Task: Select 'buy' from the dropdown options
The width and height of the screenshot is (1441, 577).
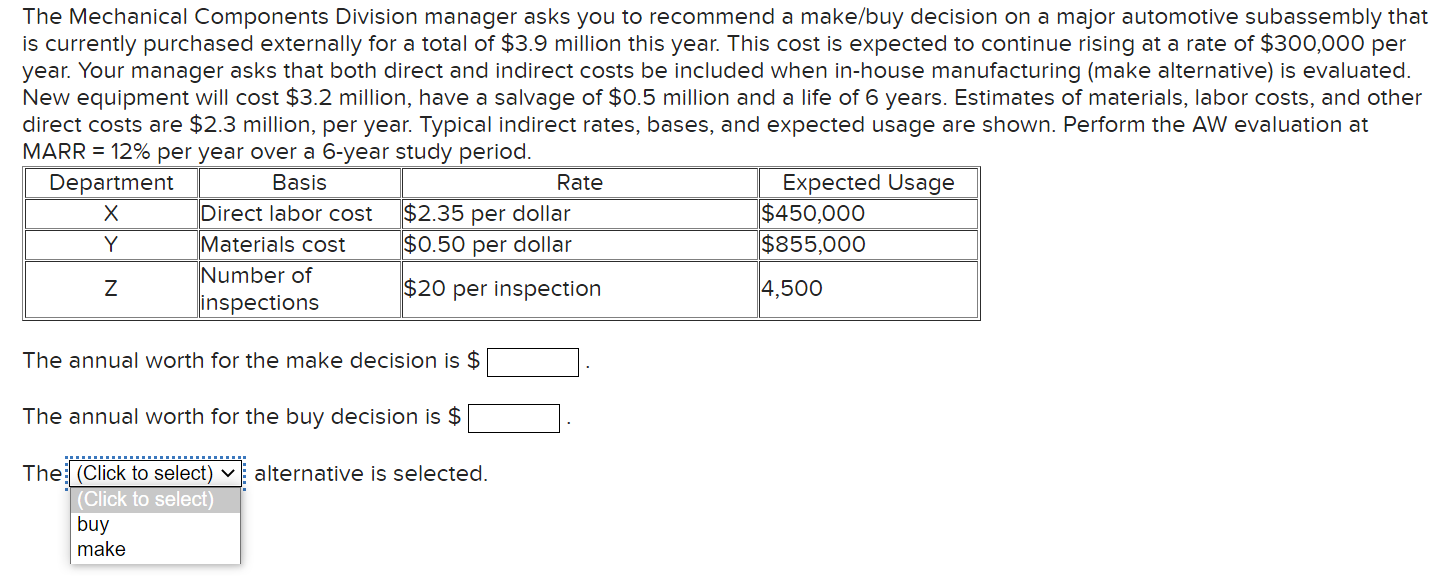Action: [93, 524]
